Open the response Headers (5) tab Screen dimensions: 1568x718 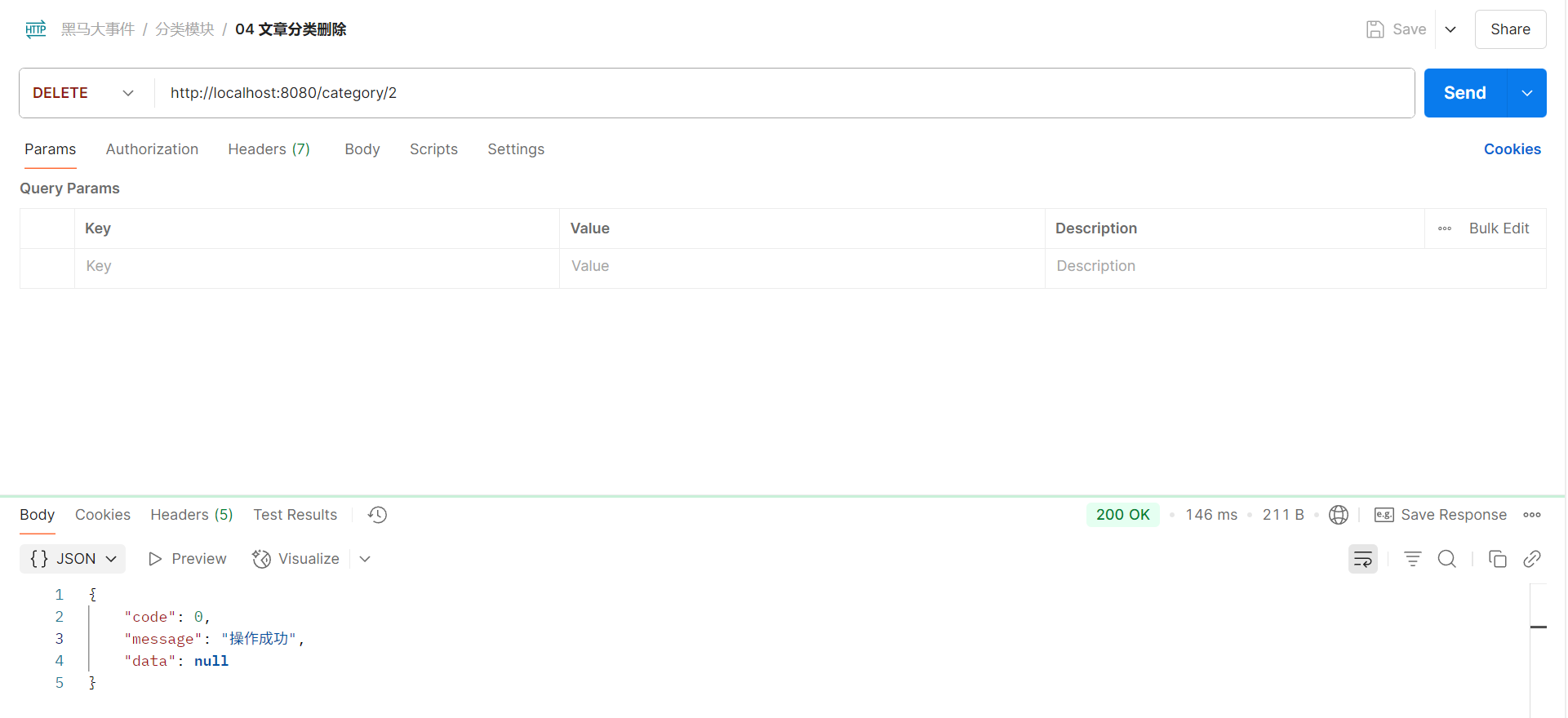[x=191, y=515]
